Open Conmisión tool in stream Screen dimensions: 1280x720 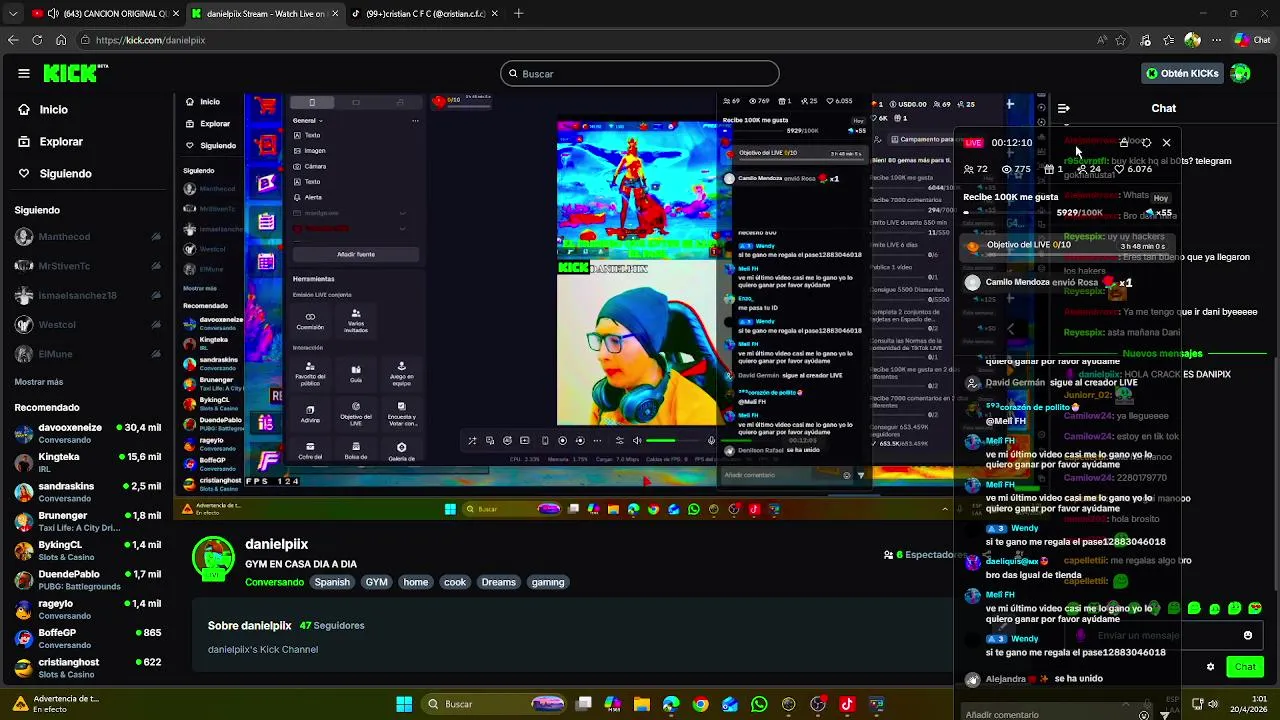[x=310, y=320]
